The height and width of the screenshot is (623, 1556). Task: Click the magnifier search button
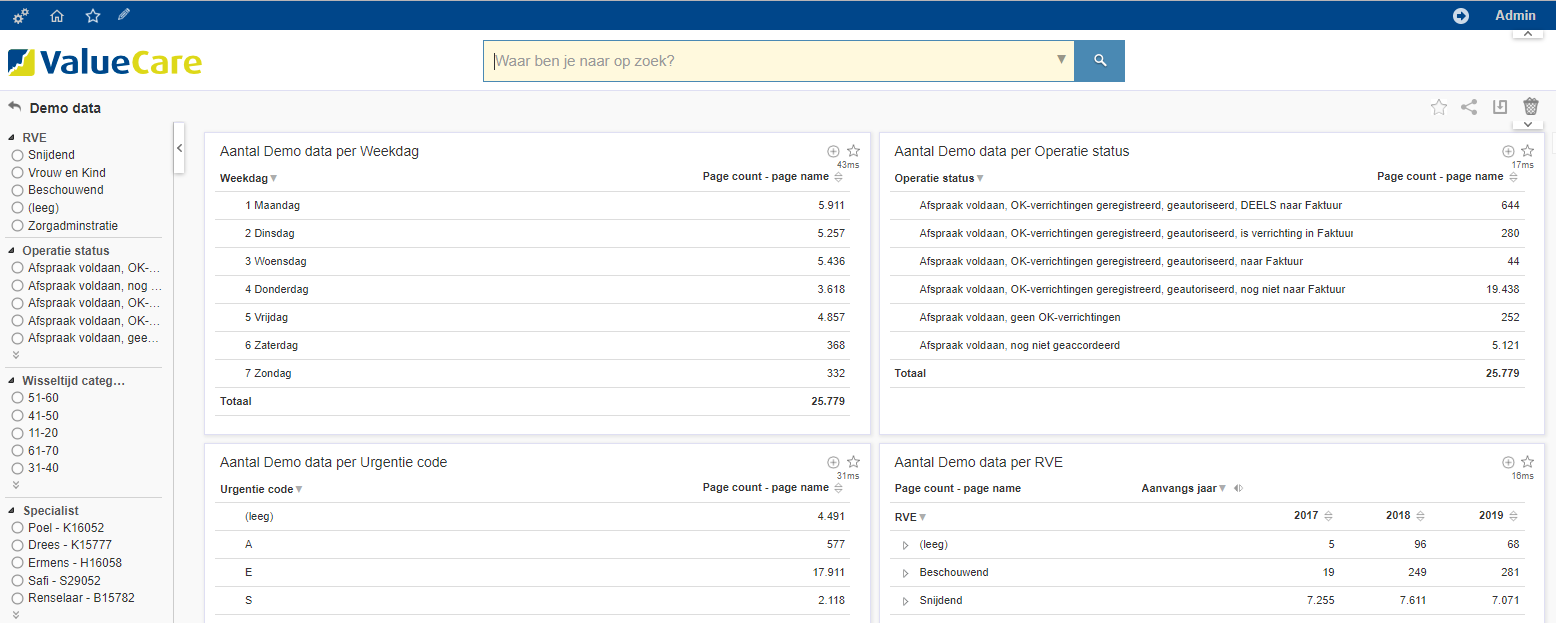click(1099, 61)
